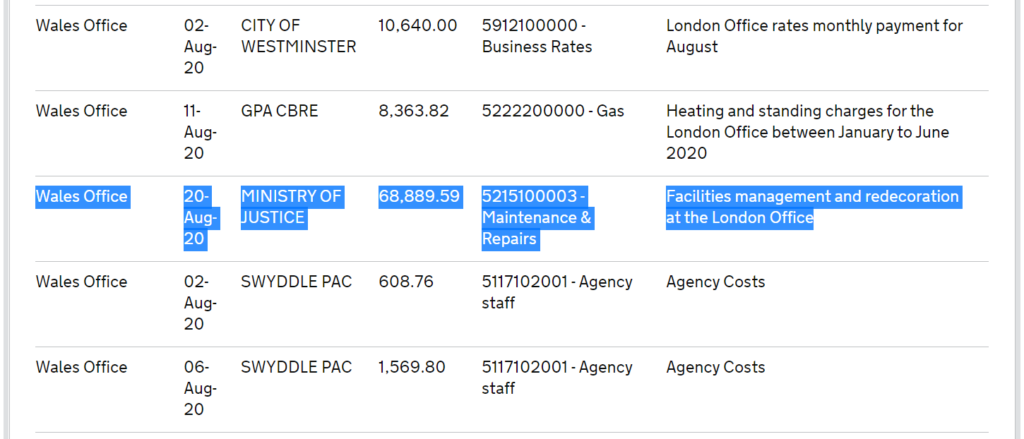Viewport: 1024px width, 439px height.
Task: Click the 11-Aug-20 date cell
Action: 194,132
